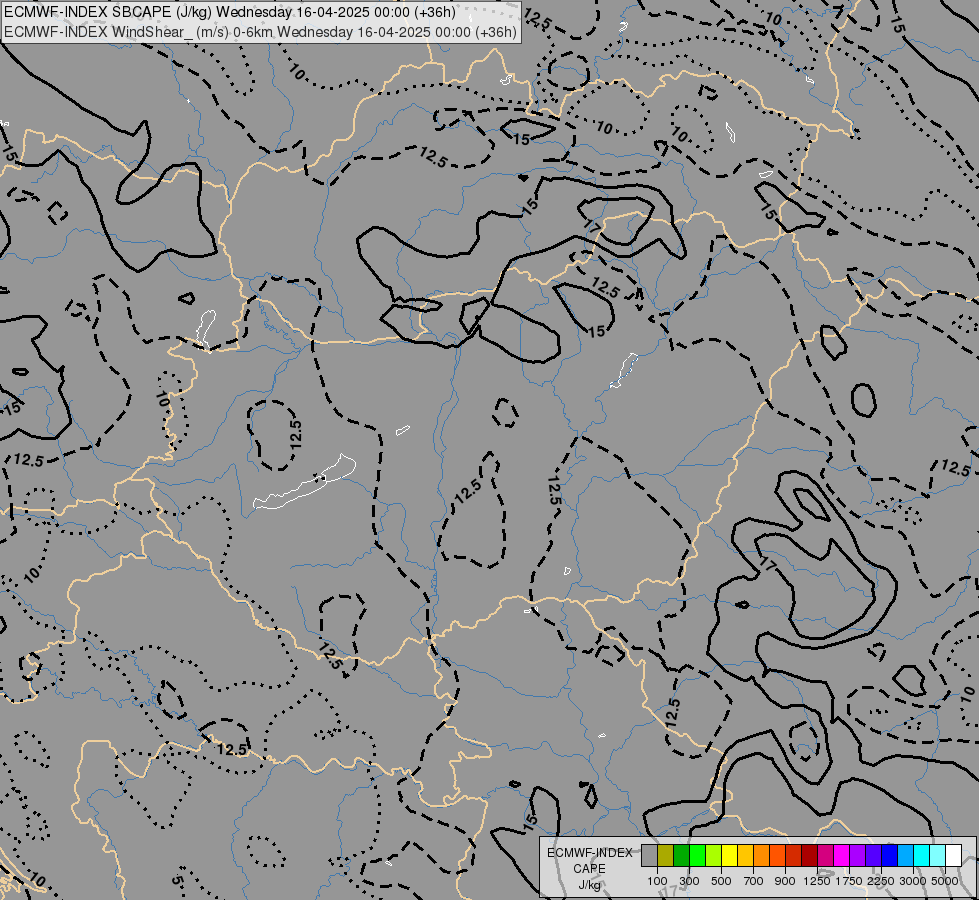Click the 1750 legend value

point(849,881)
